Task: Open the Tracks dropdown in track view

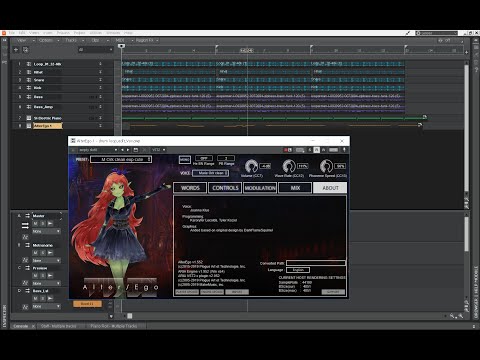Action: (x=74, y=40)
